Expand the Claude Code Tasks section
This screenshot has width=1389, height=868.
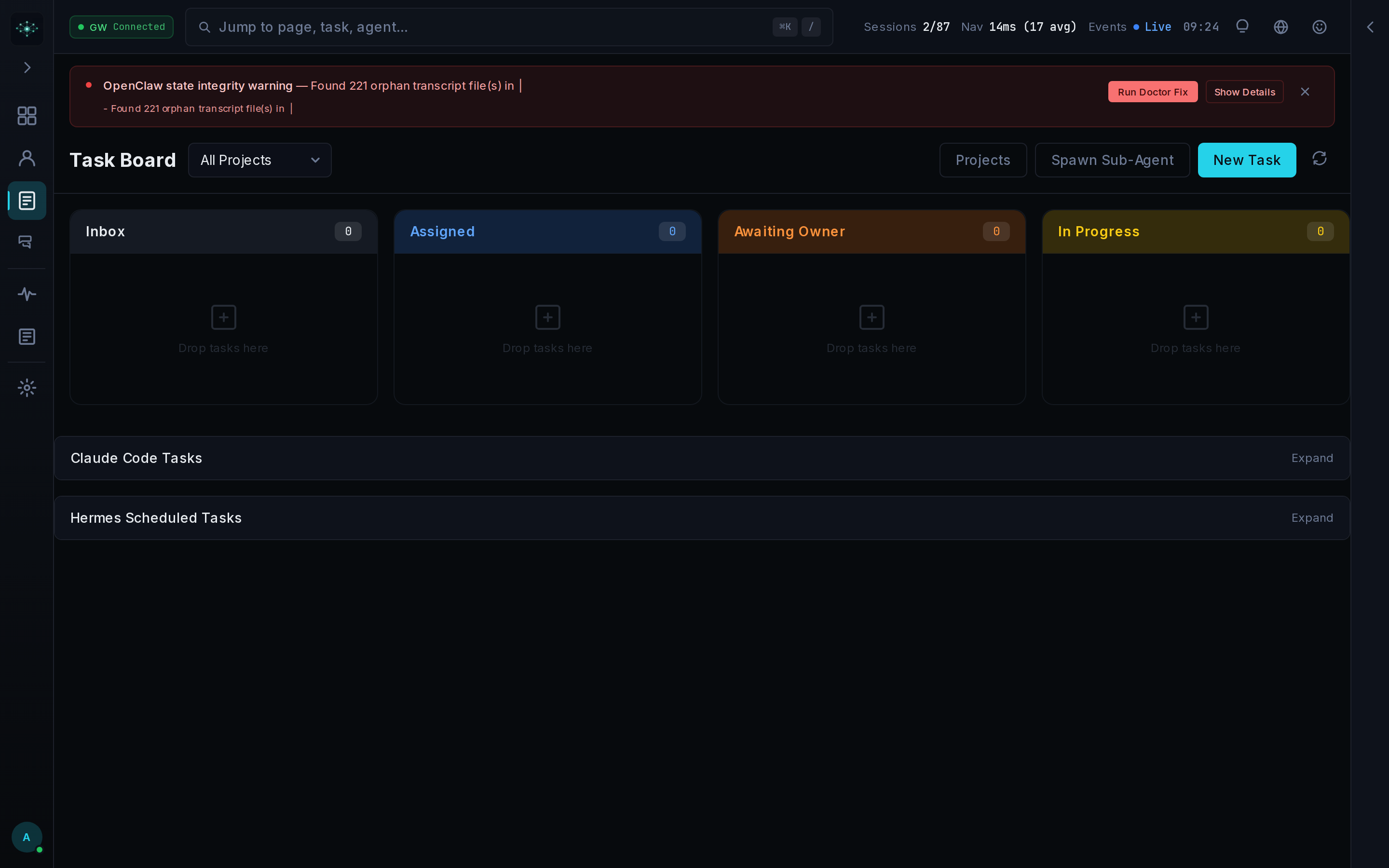[x=1312, y=458]
